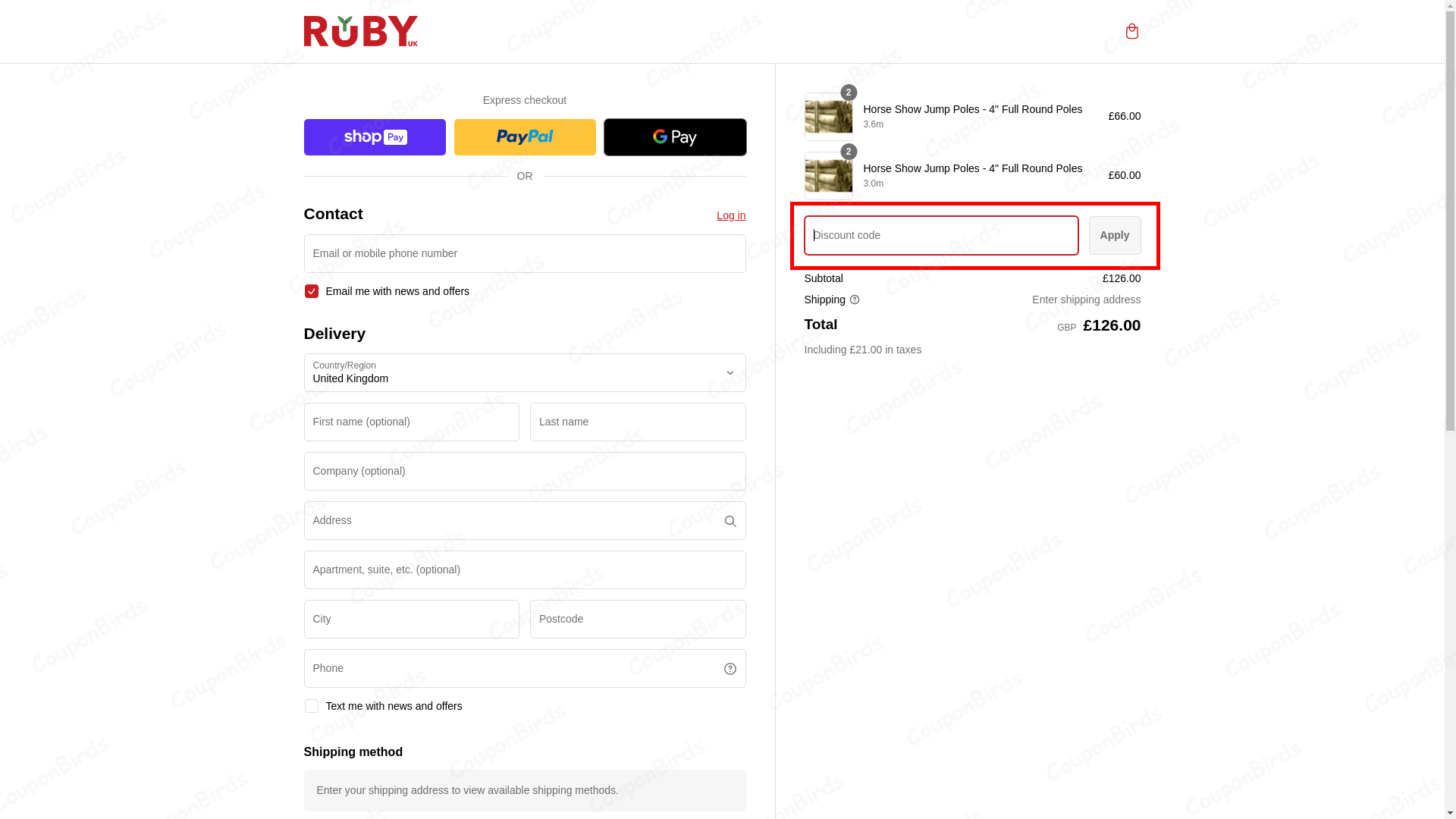The image size is (1456, 819).
Task: Click the Discount code field
Action: (940, 235)
